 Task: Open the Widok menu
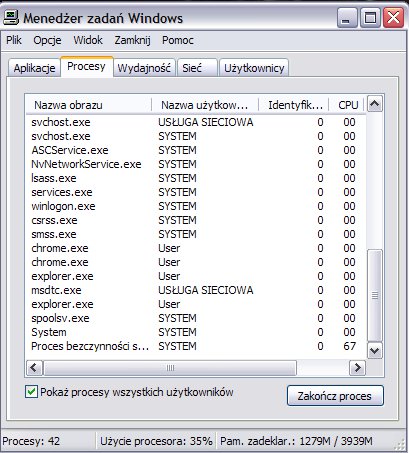pos(88,40)
